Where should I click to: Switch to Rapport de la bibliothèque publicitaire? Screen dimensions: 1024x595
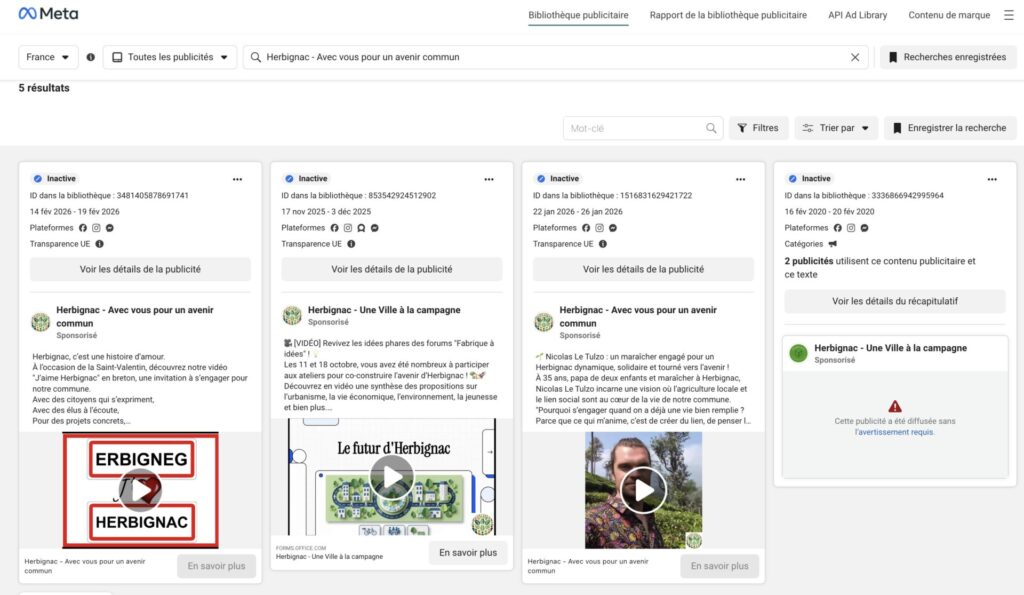(728, 15)
